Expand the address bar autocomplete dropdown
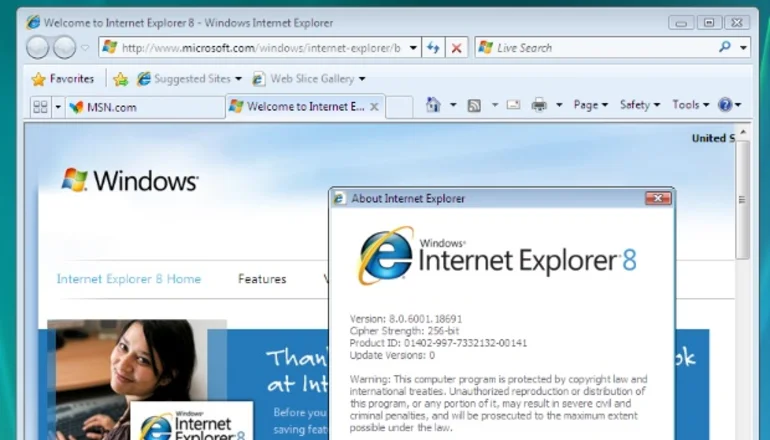770x440 pixels. point(413,48)
